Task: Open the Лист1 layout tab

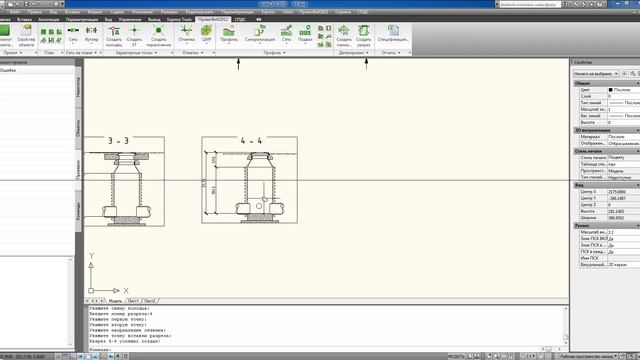Action: (133, 301)
